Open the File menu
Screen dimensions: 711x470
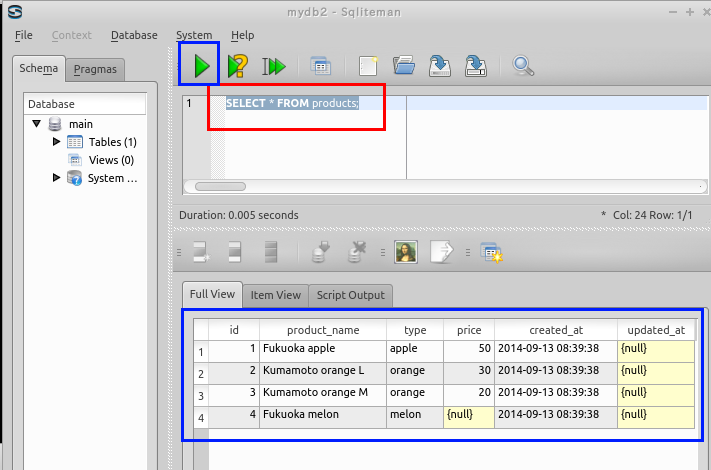click(x=24, y=35)
